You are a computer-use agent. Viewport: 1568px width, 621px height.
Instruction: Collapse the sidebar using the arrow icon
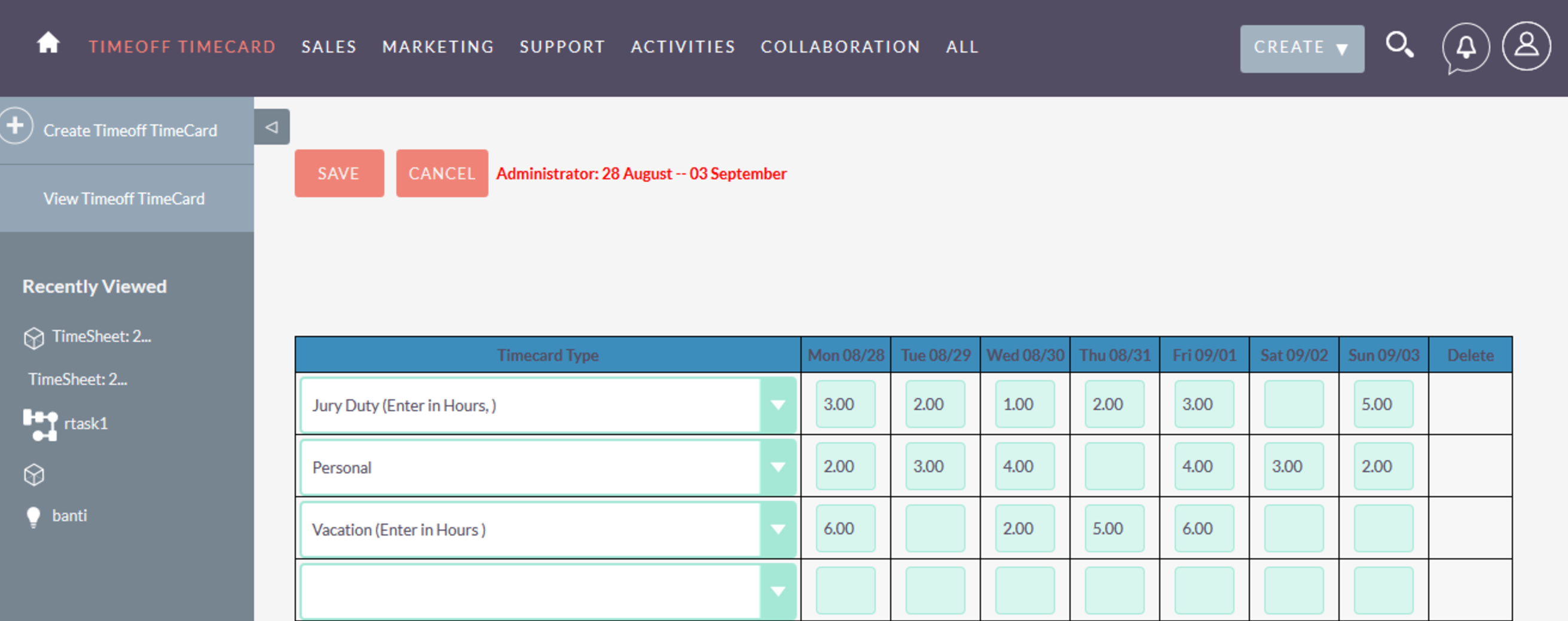point(272,126)
